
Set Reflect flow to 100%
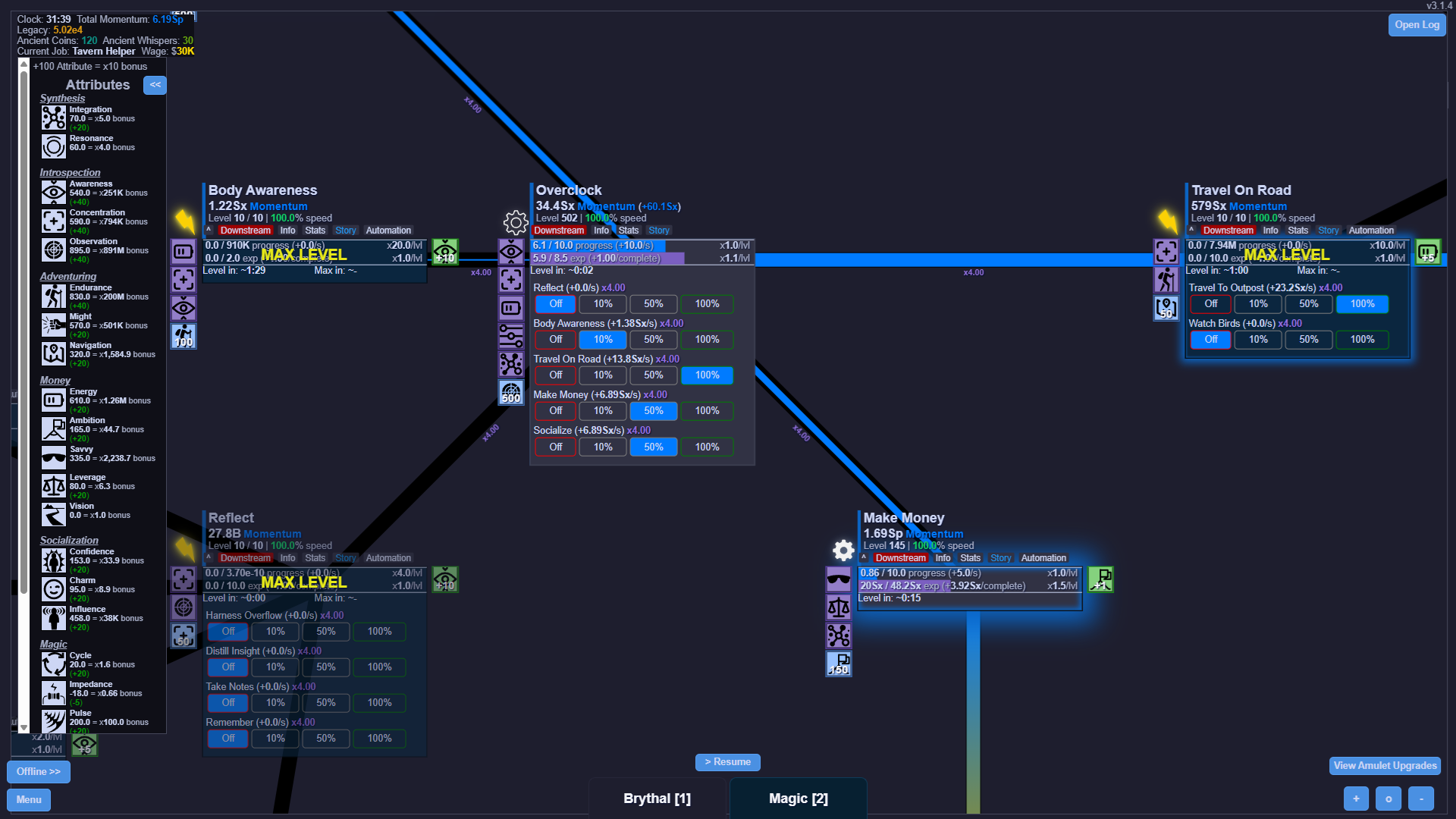(x=707, y=304)
